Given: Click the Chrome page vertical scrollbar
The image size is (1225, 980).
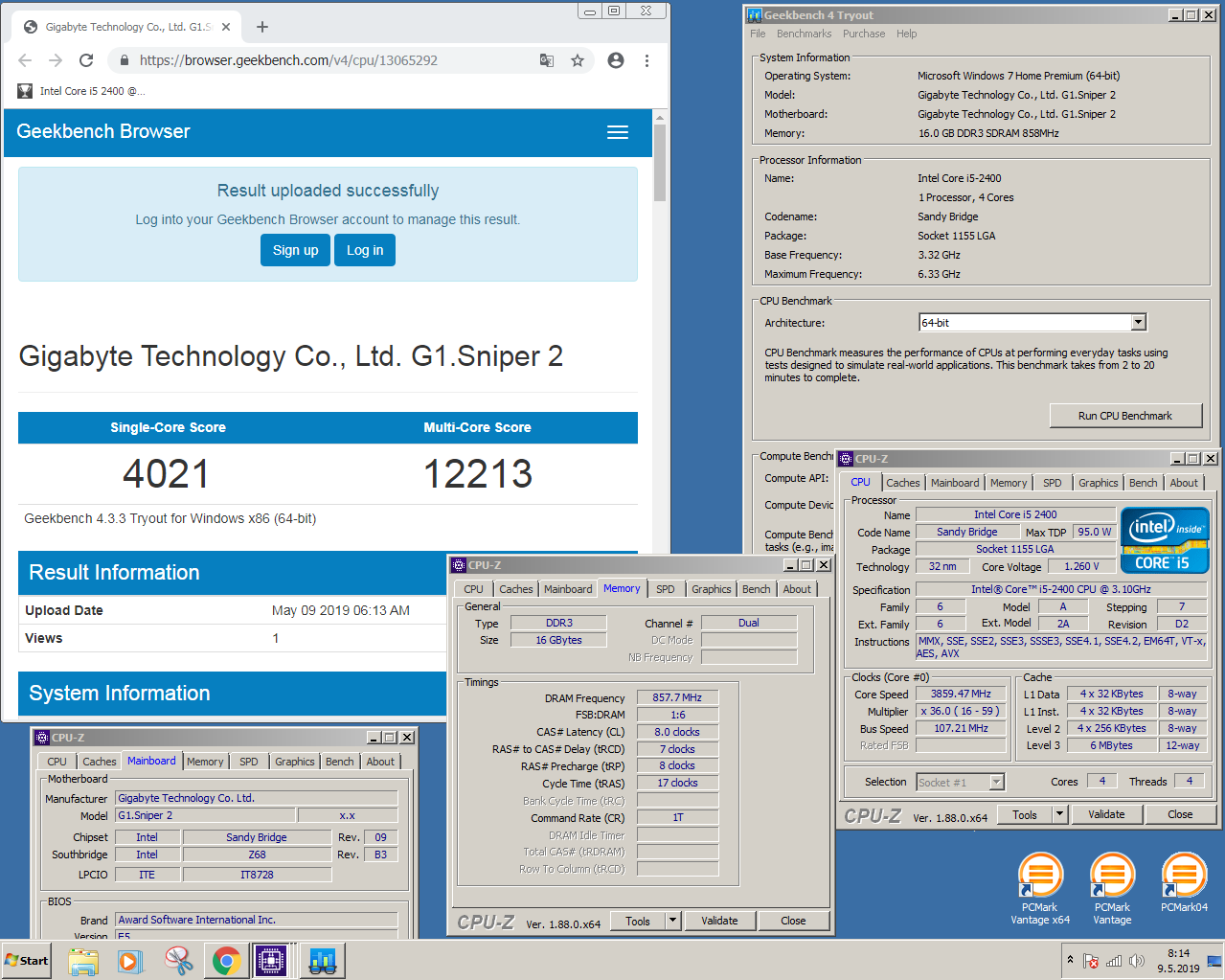Looking at the screenshot, I should click(659, 163).
